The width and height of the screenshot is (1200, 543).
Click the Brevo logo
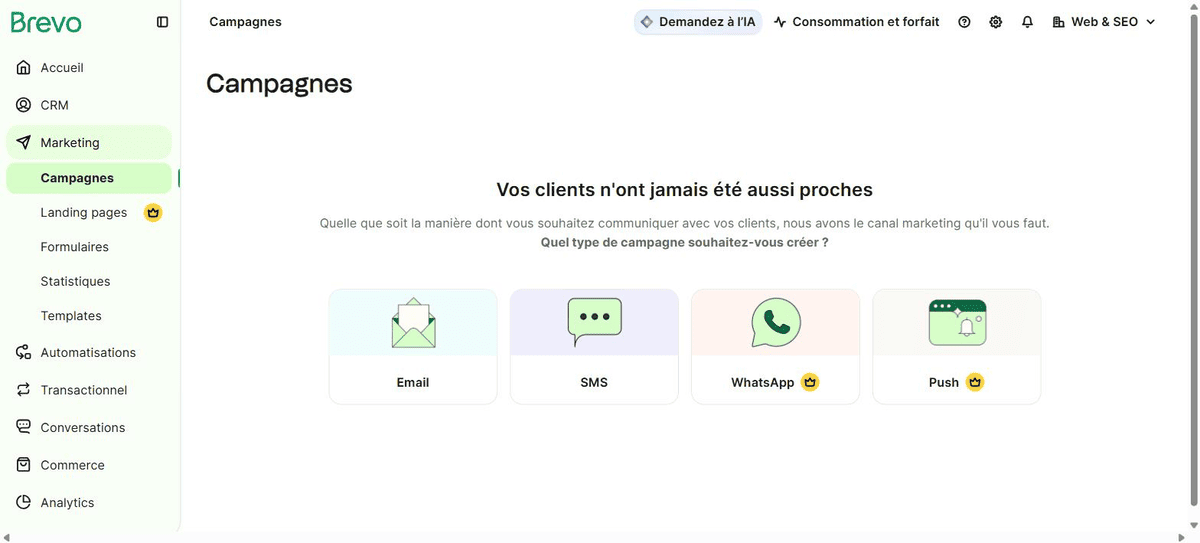pyautogui.click(x=46, y=22)
